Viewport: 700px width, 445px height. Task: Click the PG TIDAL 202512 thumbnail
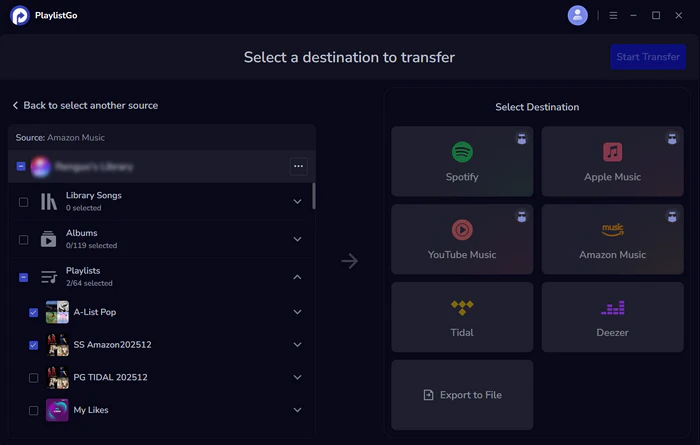pyautogui.click(x=57, y=378)
